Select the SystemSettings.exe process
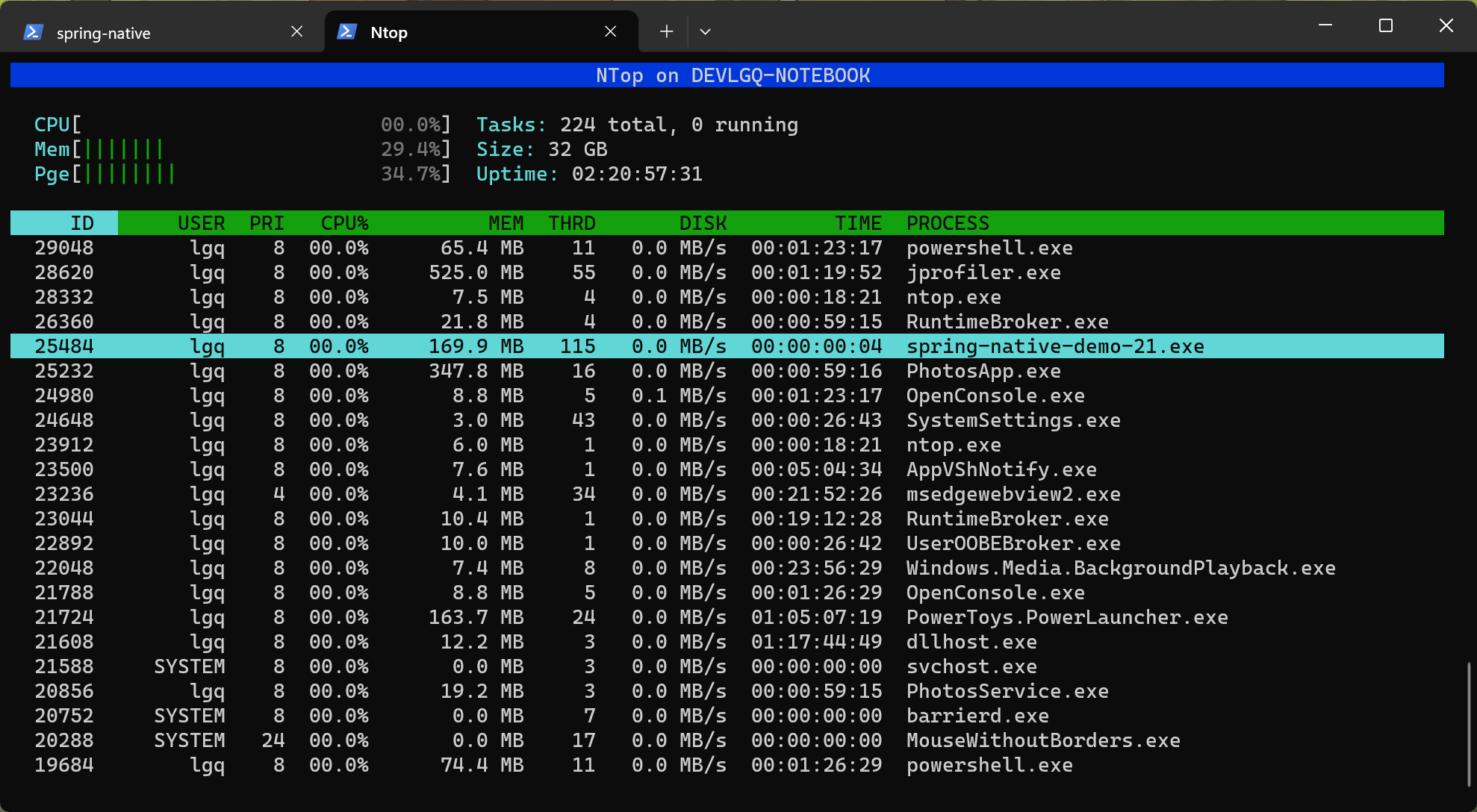 click(727, 420)
